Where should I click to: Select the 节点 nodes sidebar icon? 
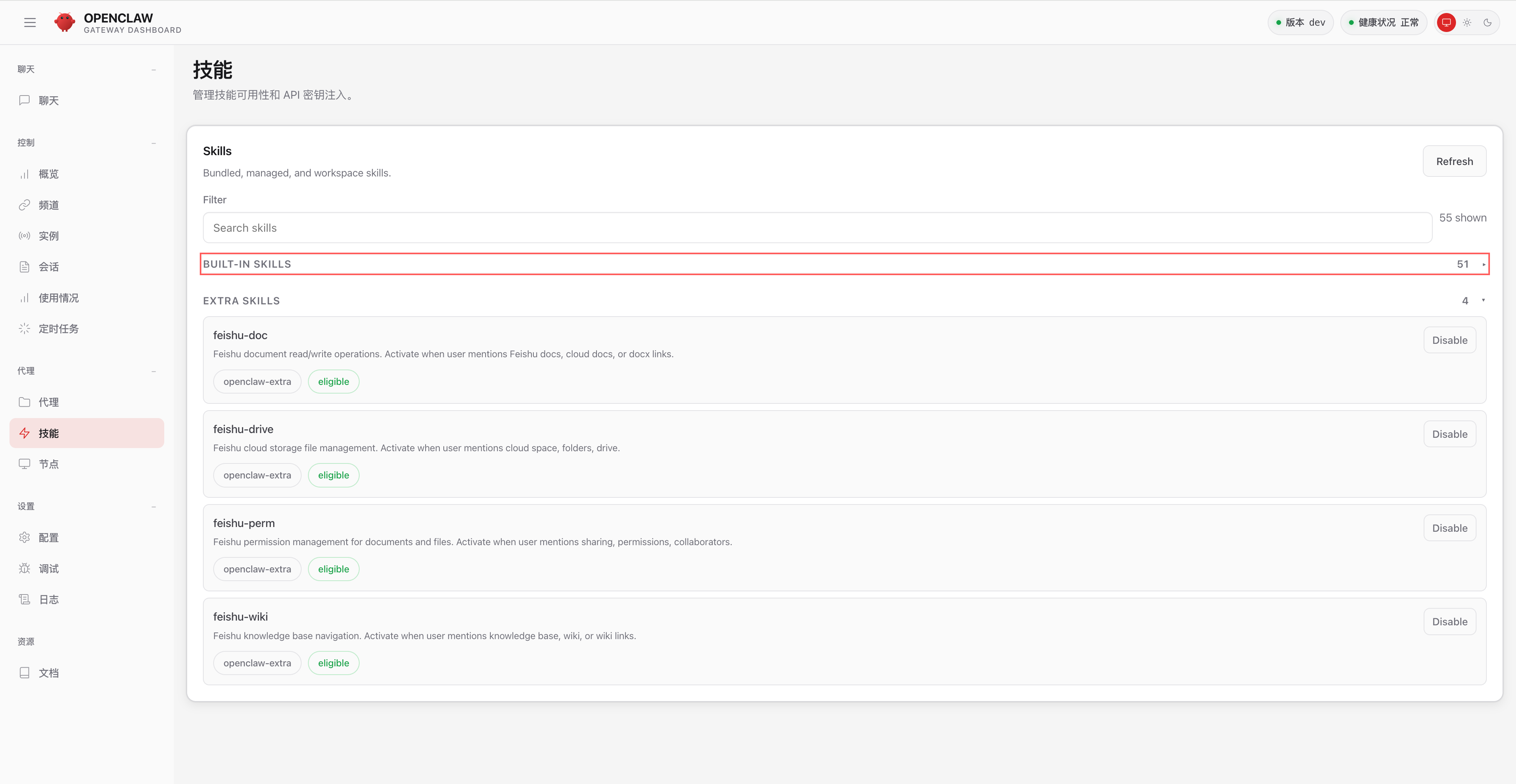[24, 463]
